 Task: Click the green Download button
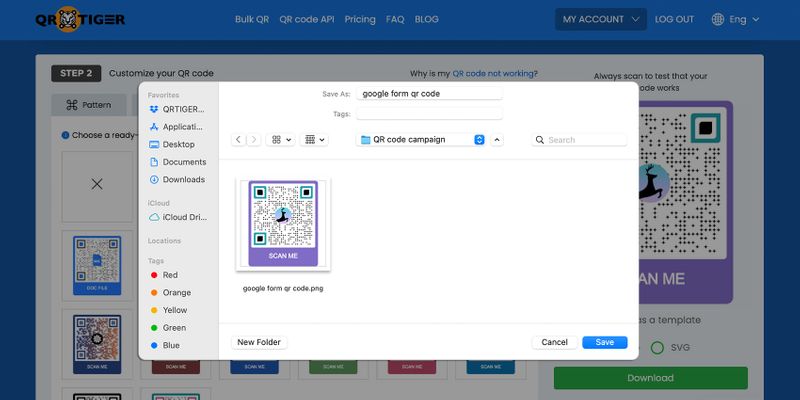pos(651,378)
